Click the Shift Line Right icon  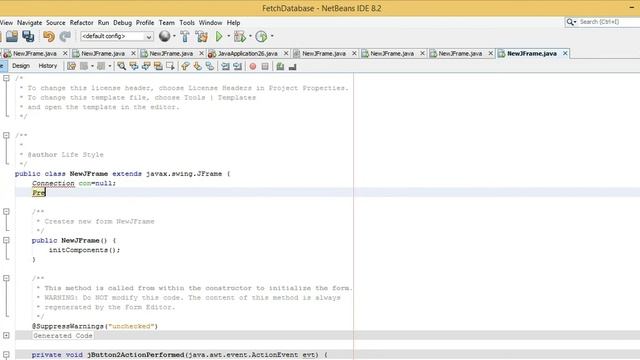pos(238,66)
